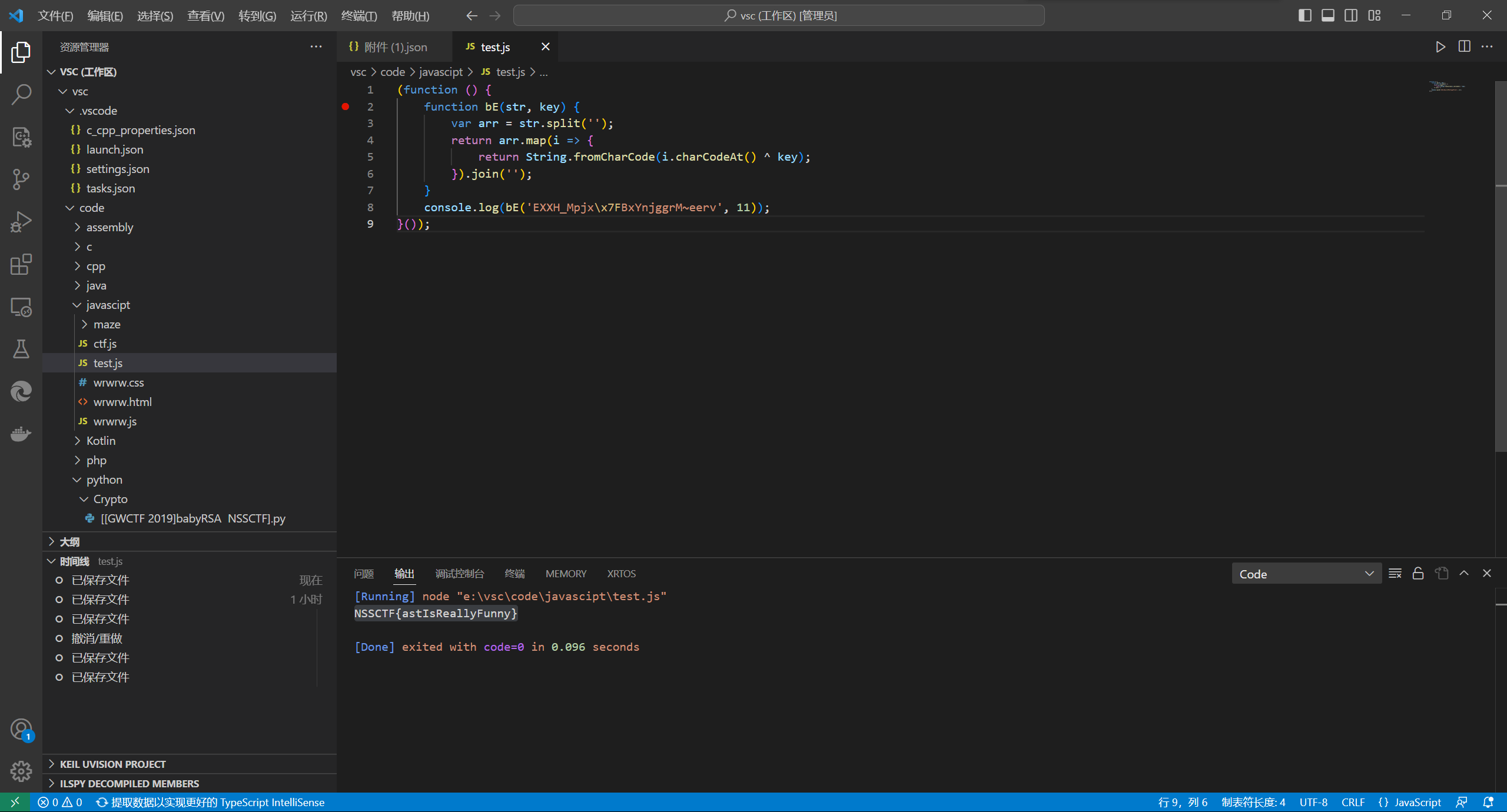
Task: Open the Run and Debug view
Action: tap(21, 222)
